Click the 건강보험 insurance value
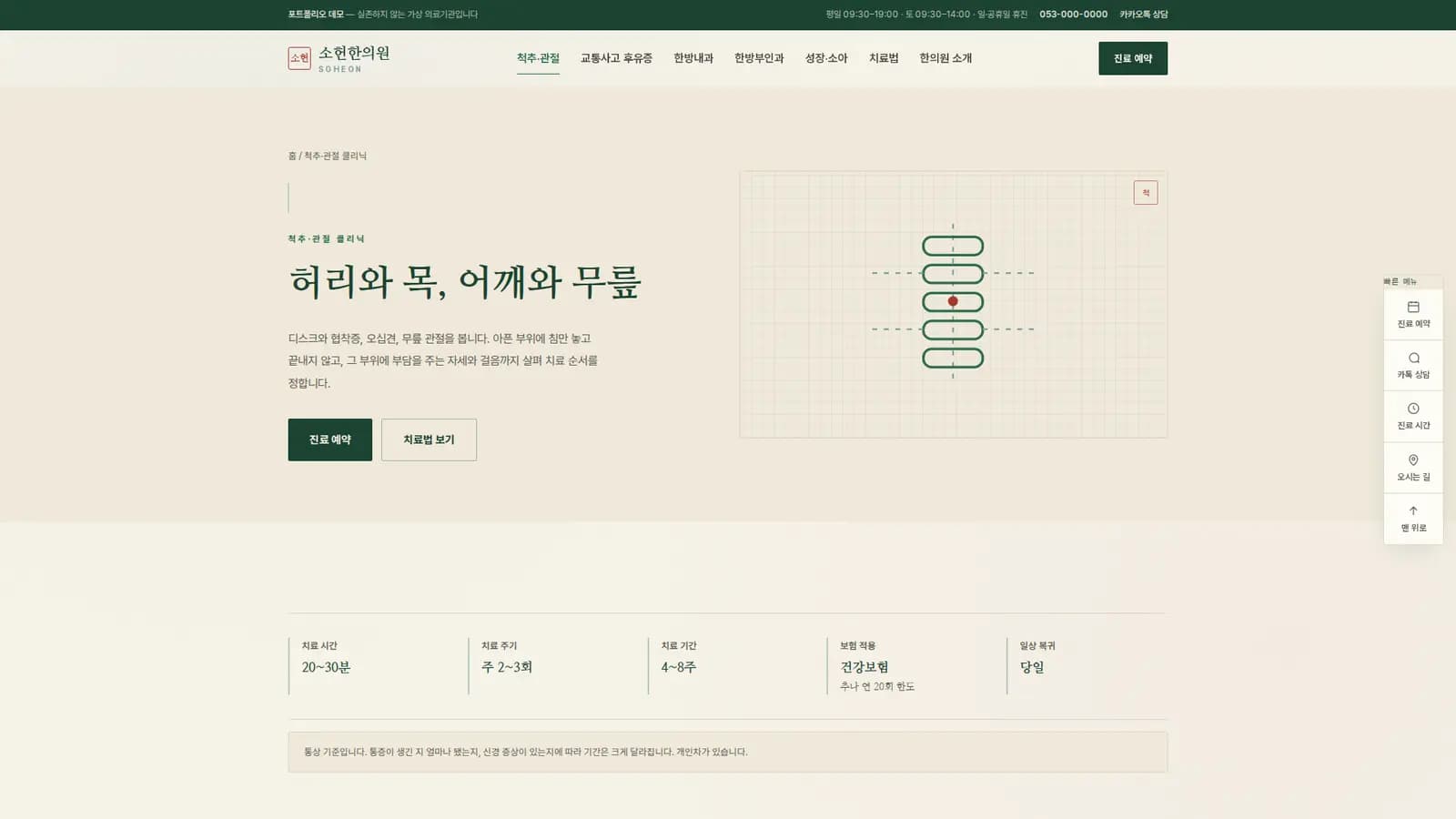Viewport: 1456px width, 819px height. pos(864,667)
